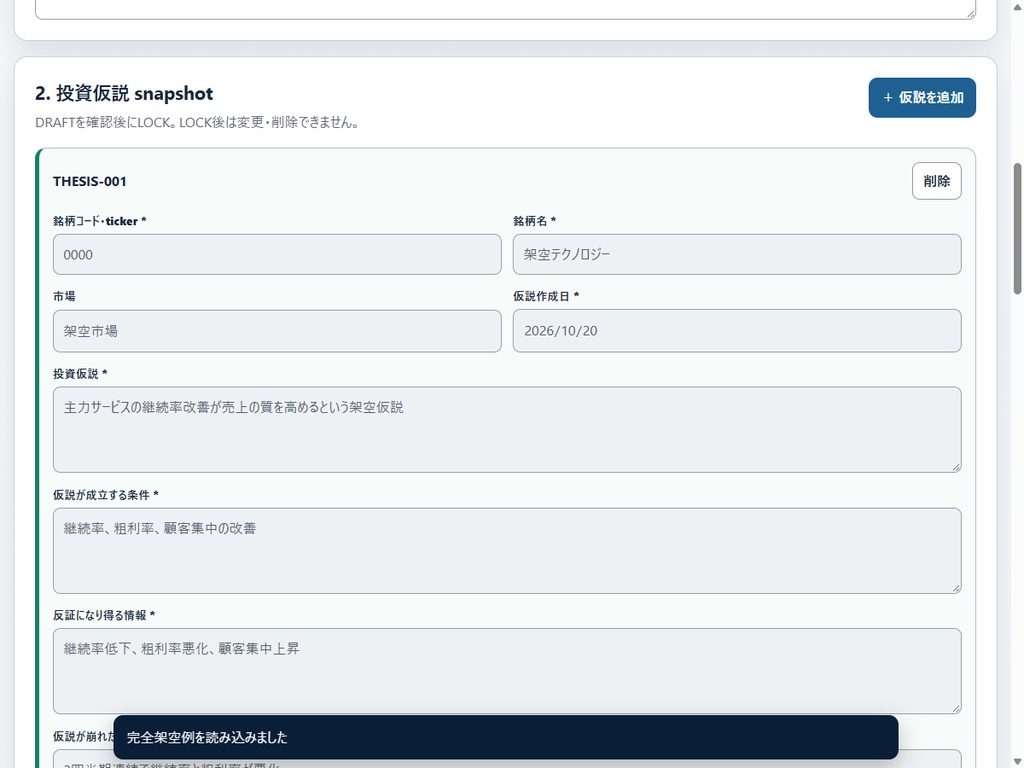Click the 市場 label
Image resolution: width=1024 pixels, height=768 pixels.
point(64,296)
